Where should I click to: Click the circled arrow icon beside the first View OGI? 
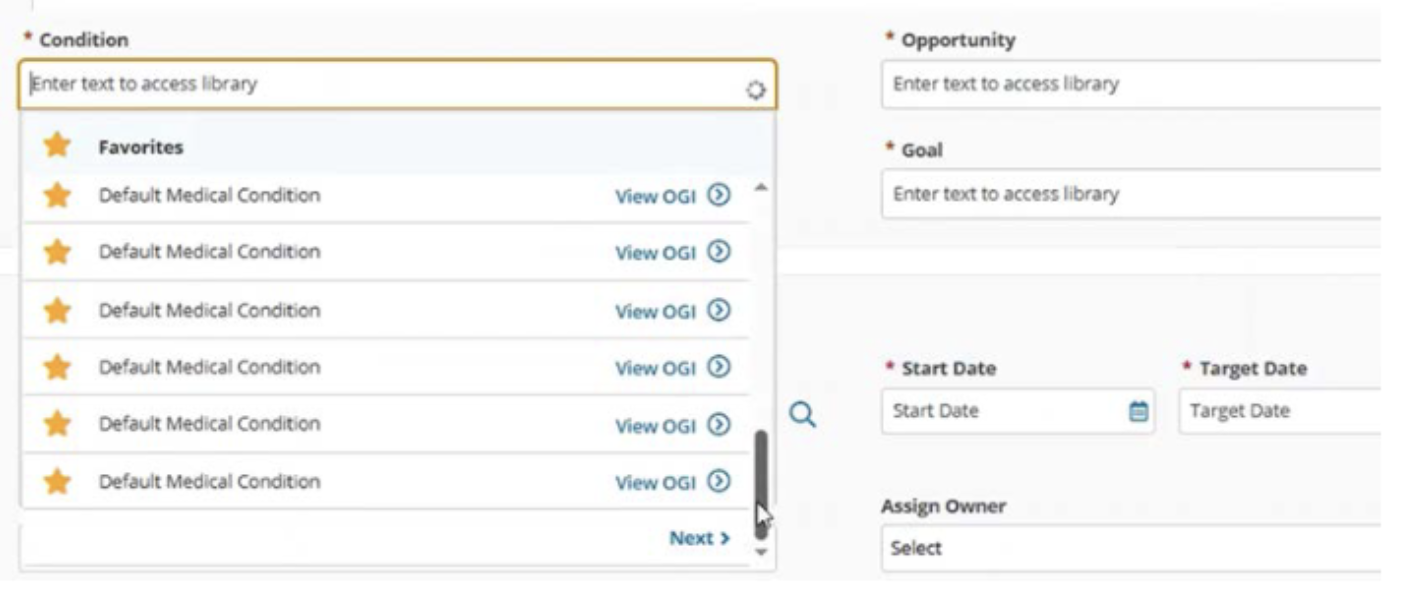718,195
